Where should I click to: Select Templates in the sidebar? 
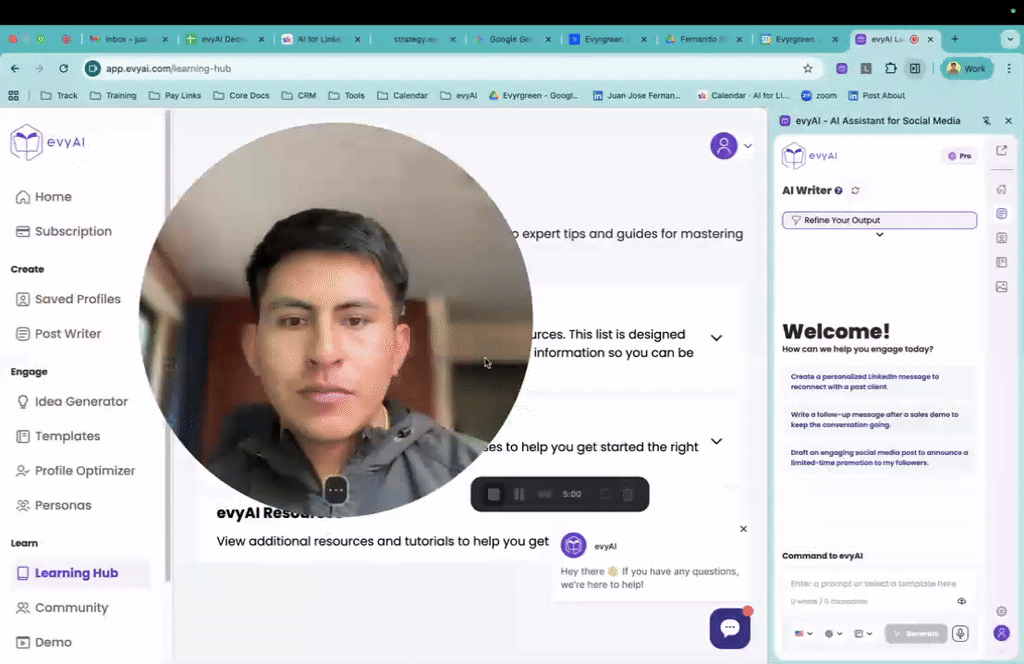tap(58, 436)
